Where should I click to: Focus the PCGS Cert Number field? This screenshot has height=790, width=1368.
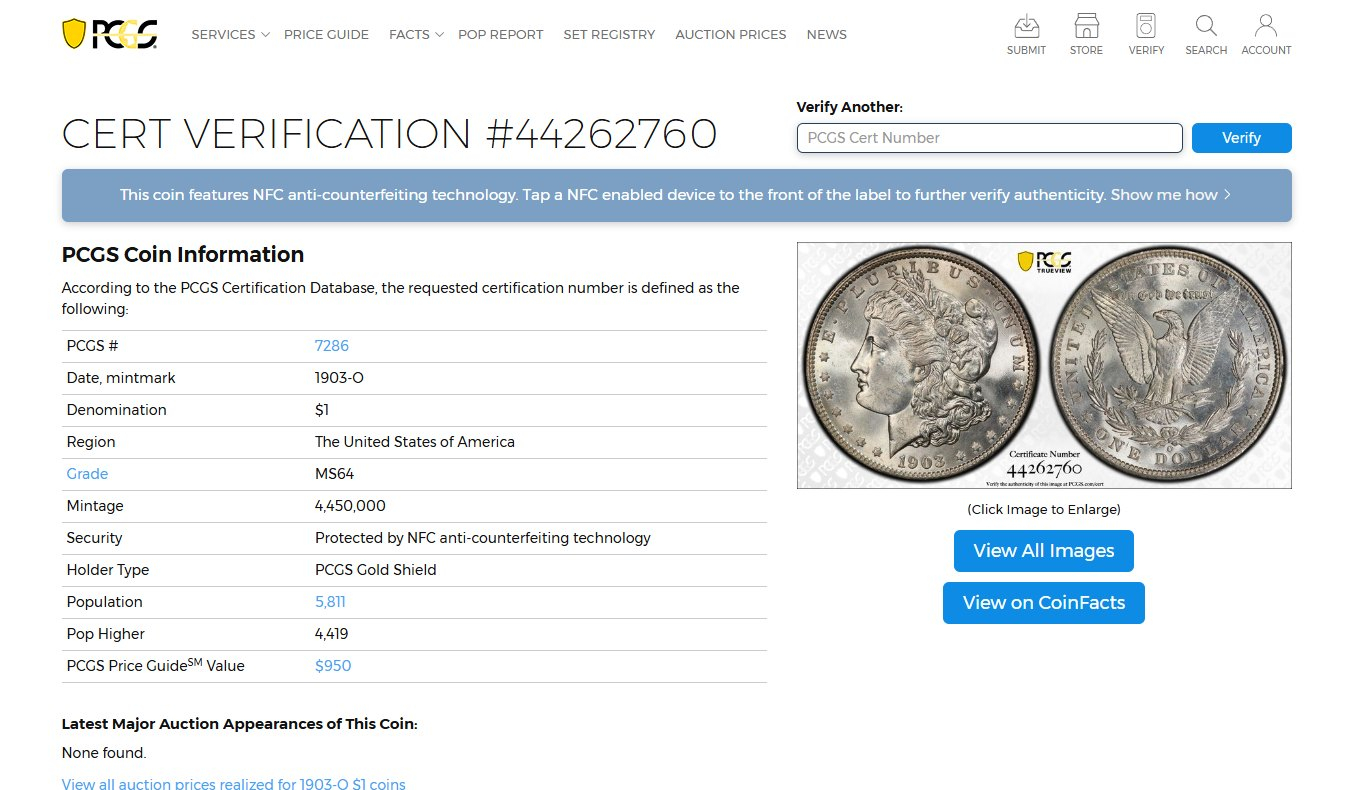(x=990, y=138)
